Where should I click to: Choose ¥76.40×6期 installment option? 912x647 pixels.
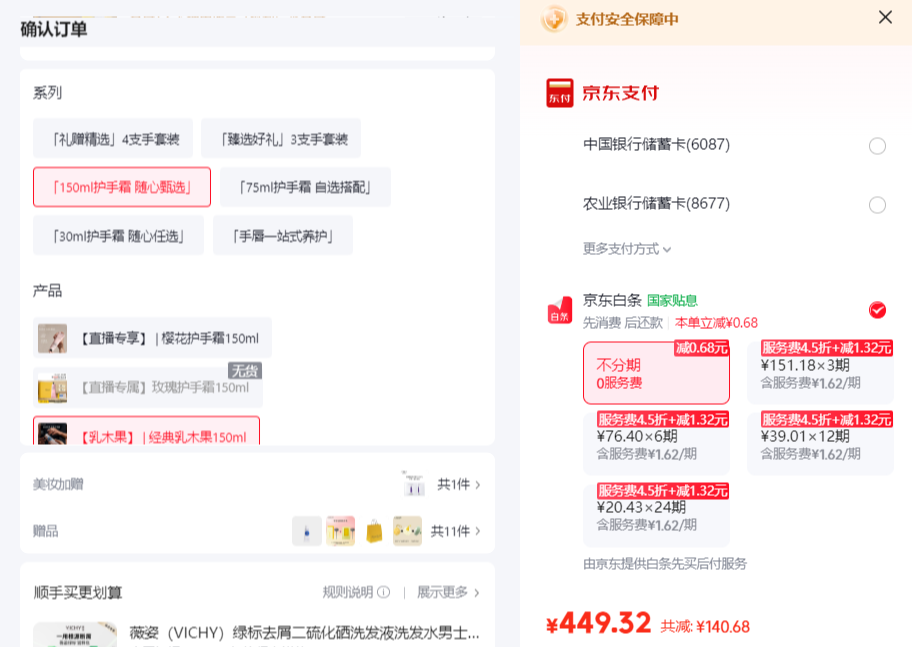[x=656, y=444]
